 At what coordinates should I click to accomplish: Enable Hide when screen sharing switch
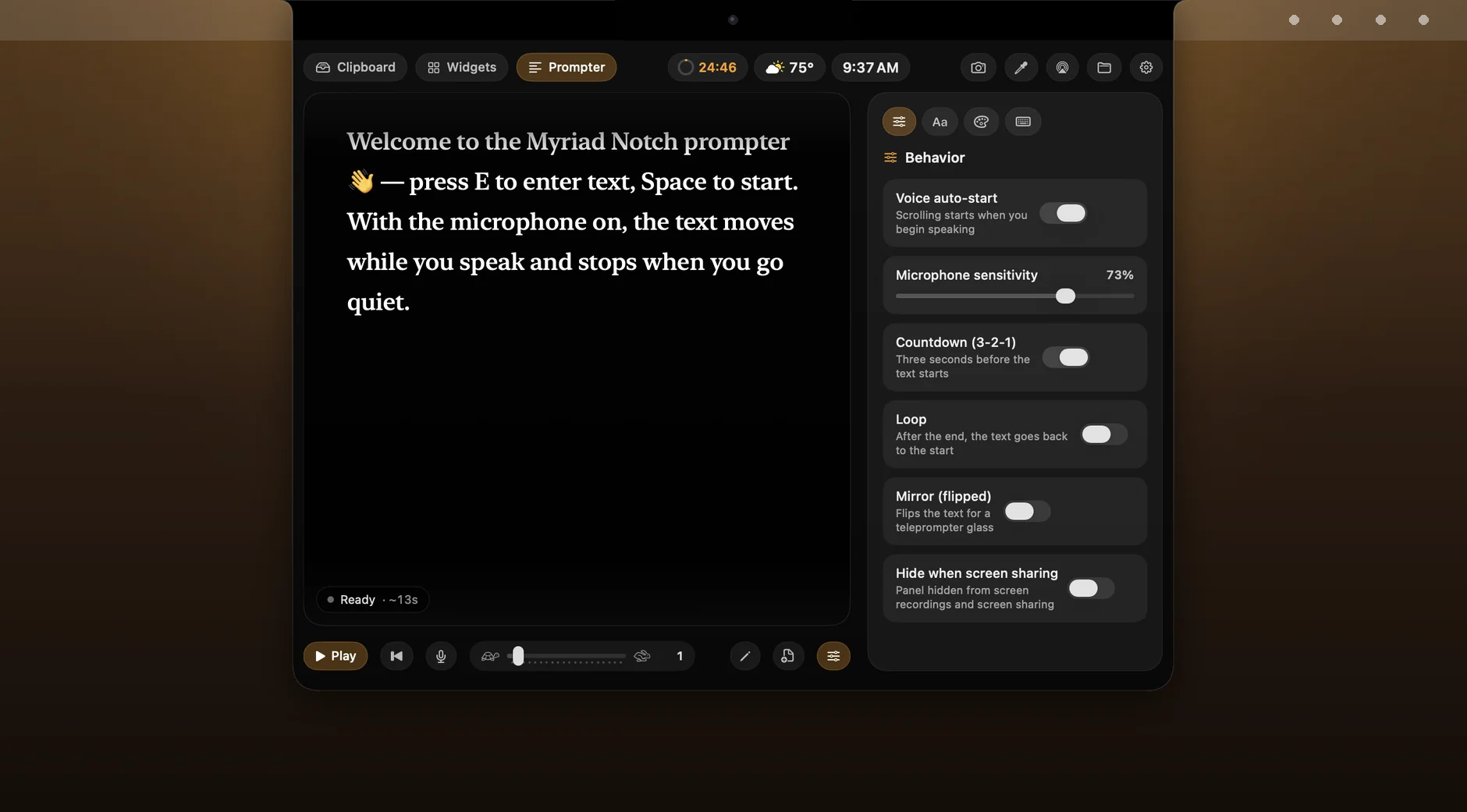coord(1091,588)
